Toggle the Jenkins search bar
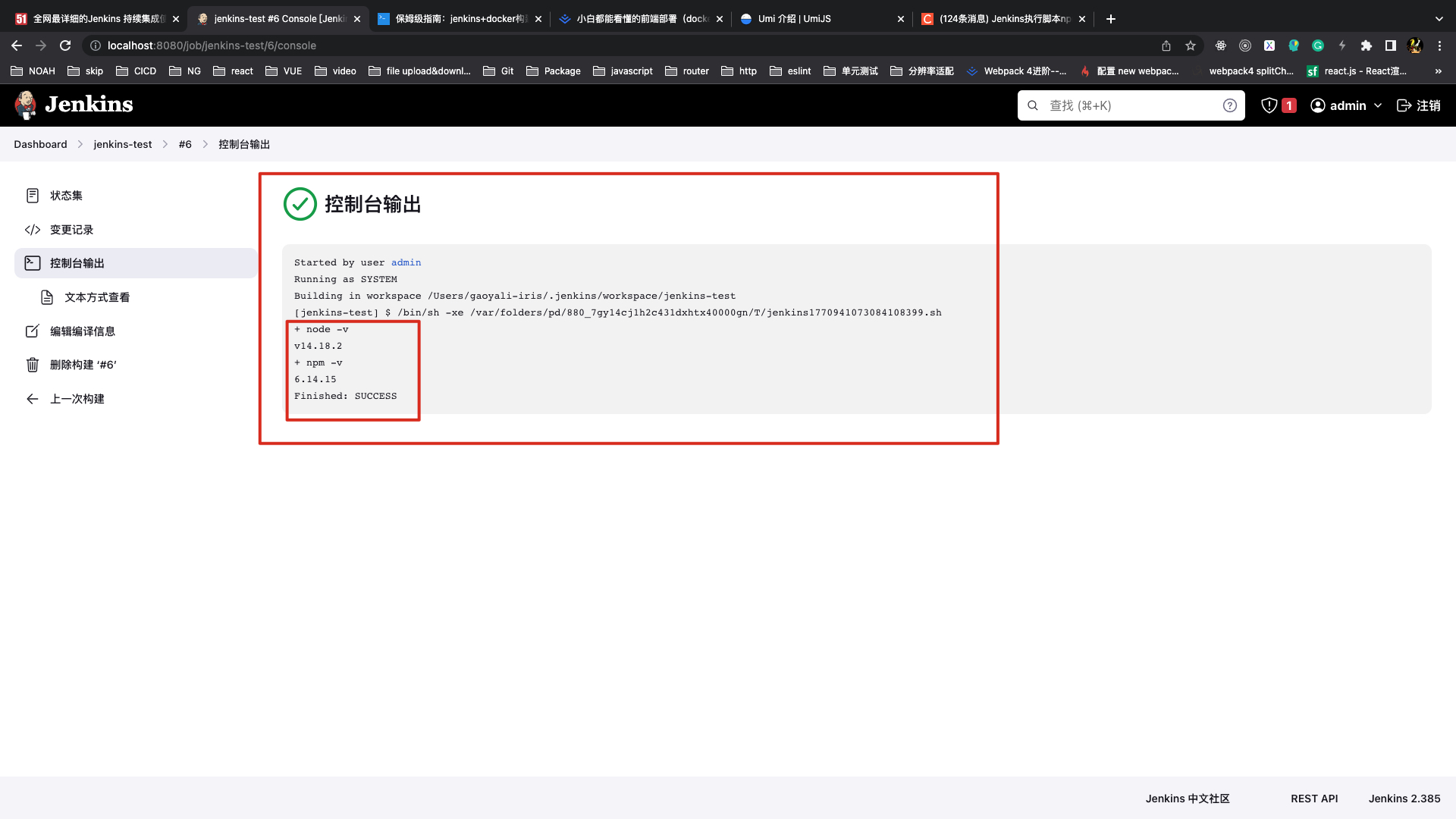1456x819 pixels. click(x=1131, y=105)
